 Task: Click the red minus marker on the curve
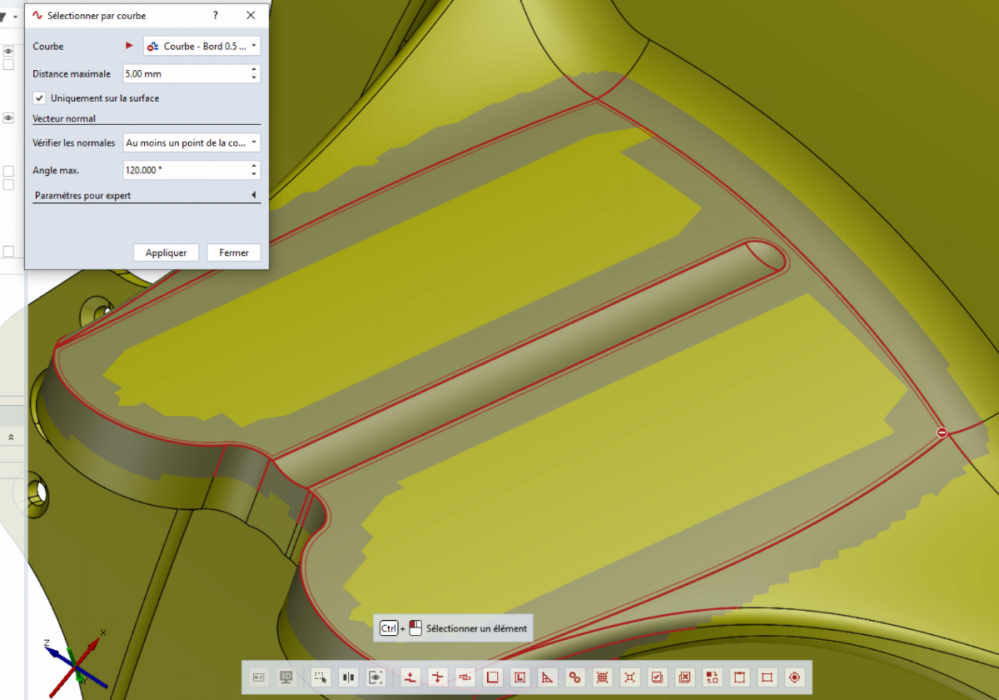(x=941, y=432)
